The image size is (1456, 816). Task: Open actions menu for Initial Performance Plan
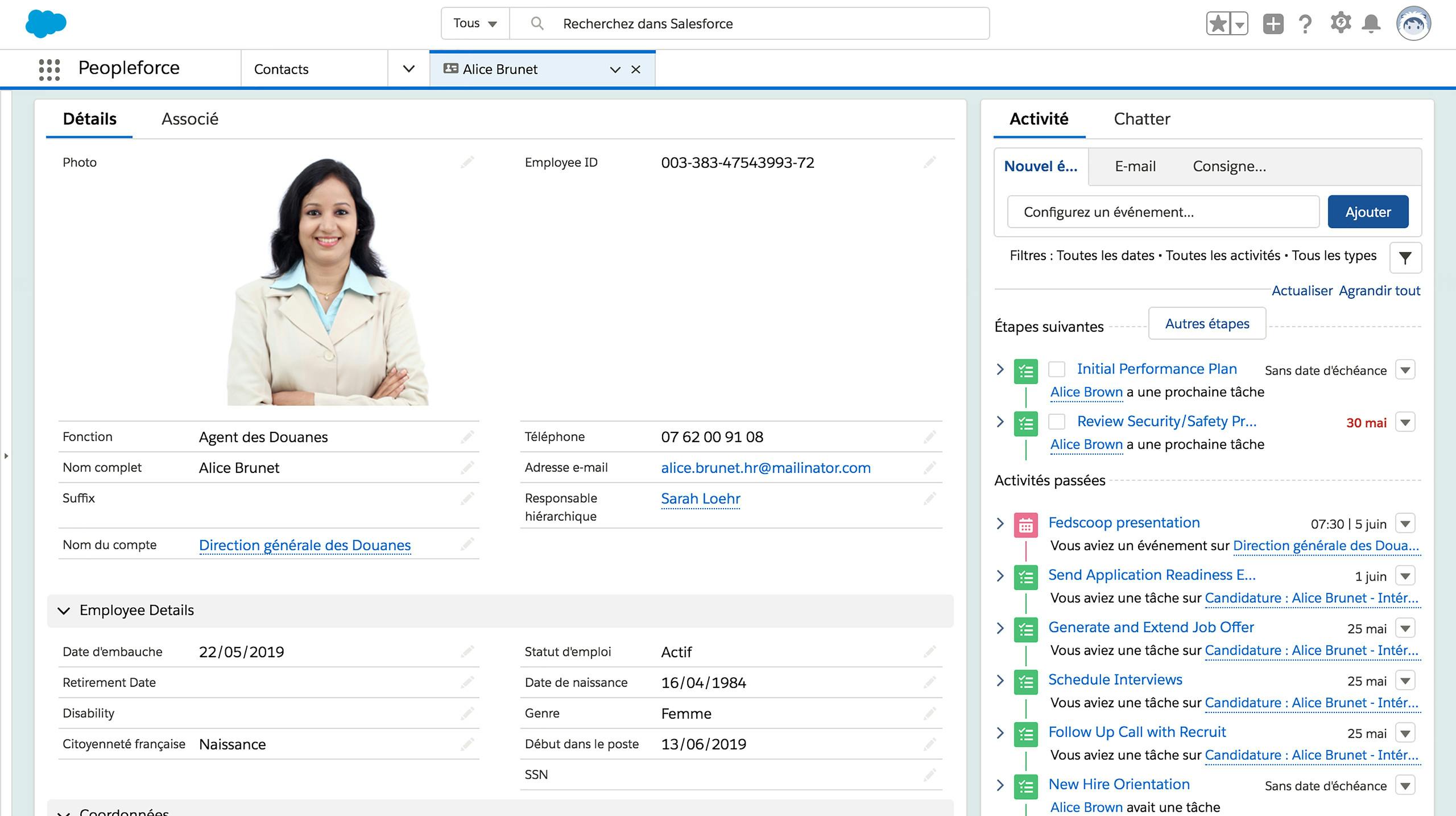pyautogui.click(x=1405, y=370)
